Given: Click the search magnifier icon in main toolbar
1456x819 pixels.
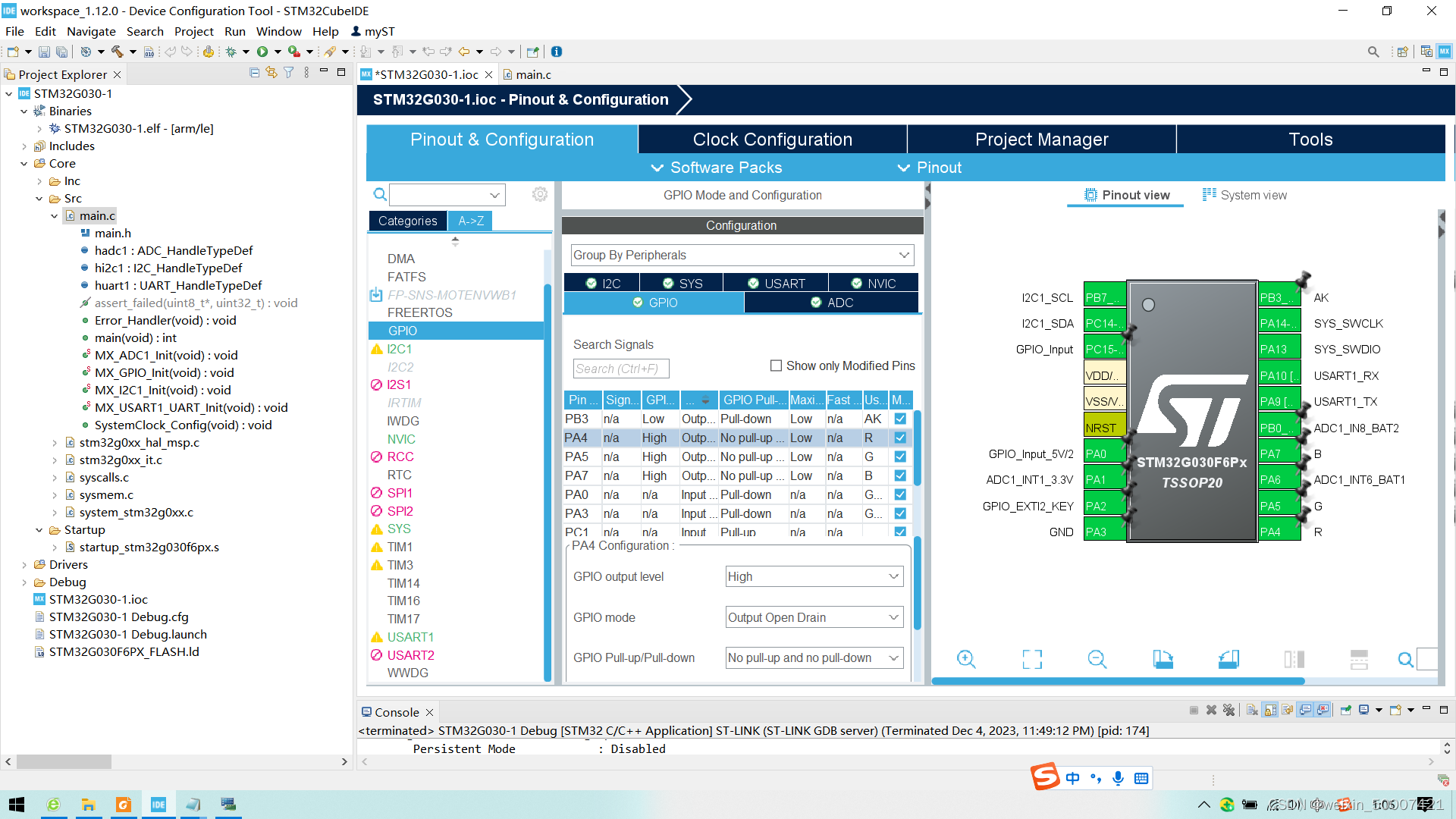Looking at the screenshot, I should click(1373, 52).
